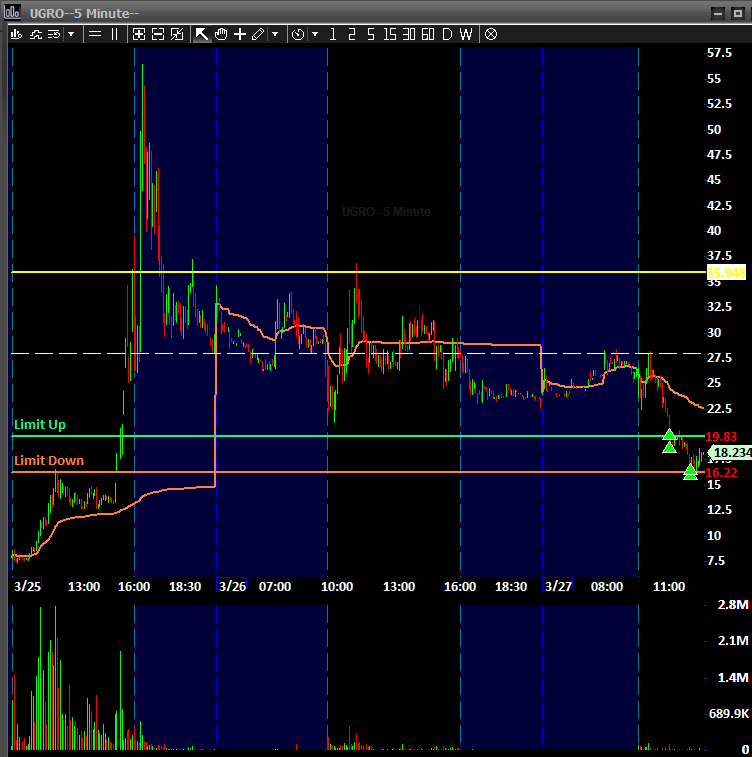Expand the dropdown after chart settings icons
Image resolution: width=752 pixels, height=757 pixels.
pyautogui.click(x=71, y=34)
